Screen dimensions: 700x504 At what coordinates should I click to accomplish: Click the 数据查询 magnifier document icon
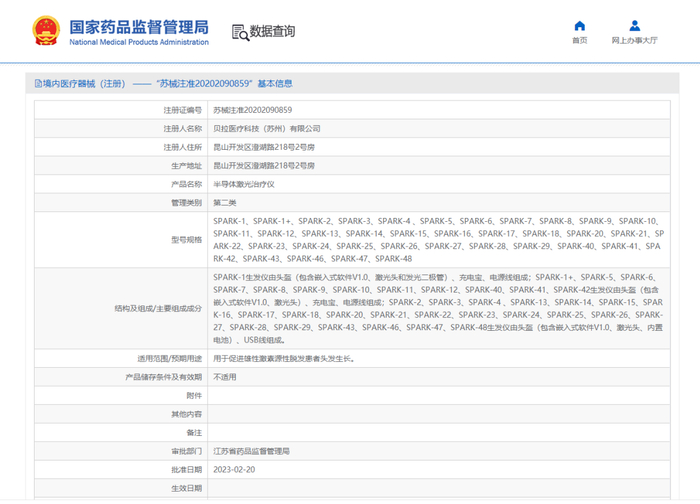(x=240, y=32)
